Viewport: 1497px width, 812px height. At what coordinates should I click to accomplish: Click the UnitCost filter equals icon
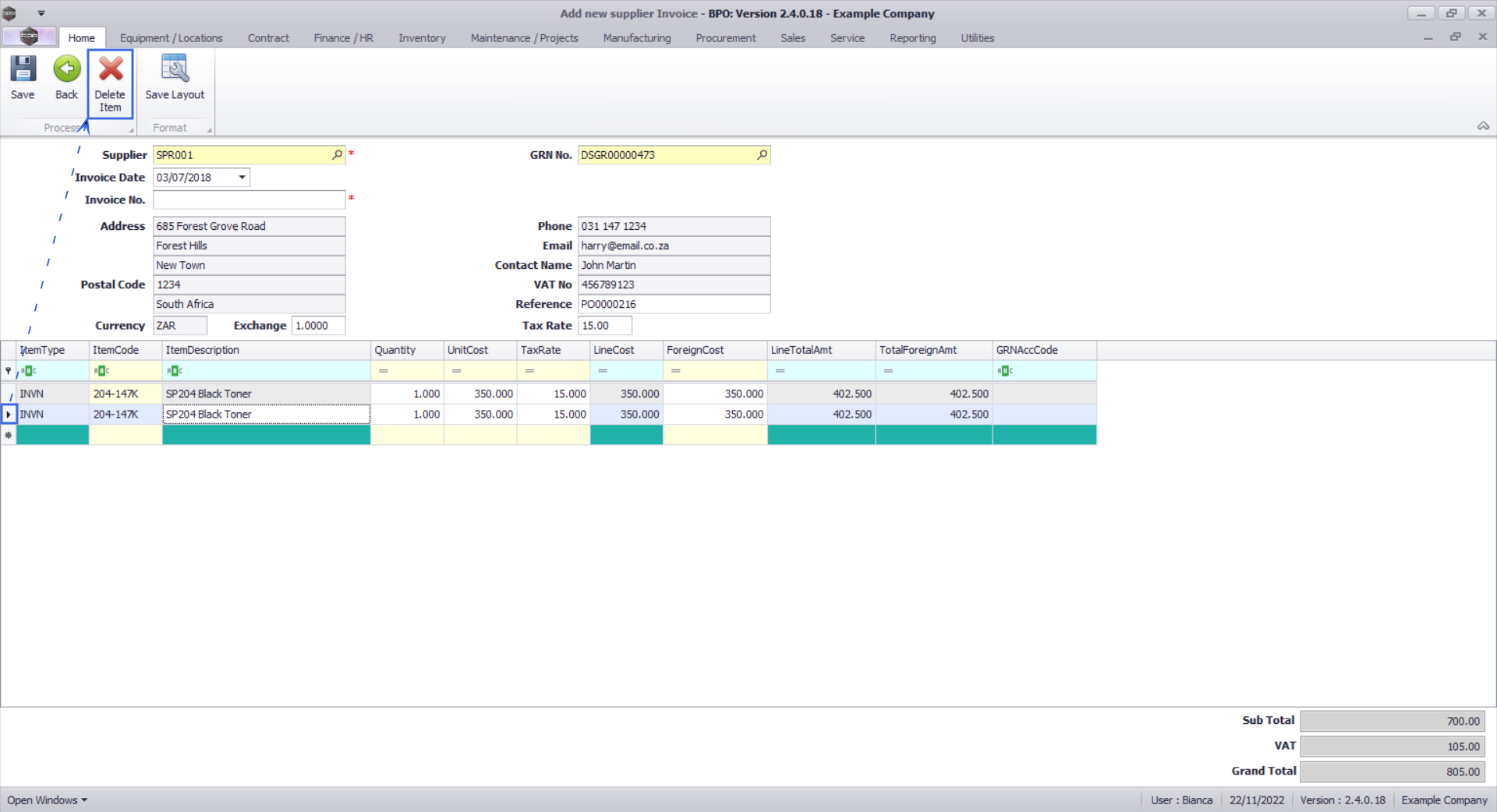[457, 371]
